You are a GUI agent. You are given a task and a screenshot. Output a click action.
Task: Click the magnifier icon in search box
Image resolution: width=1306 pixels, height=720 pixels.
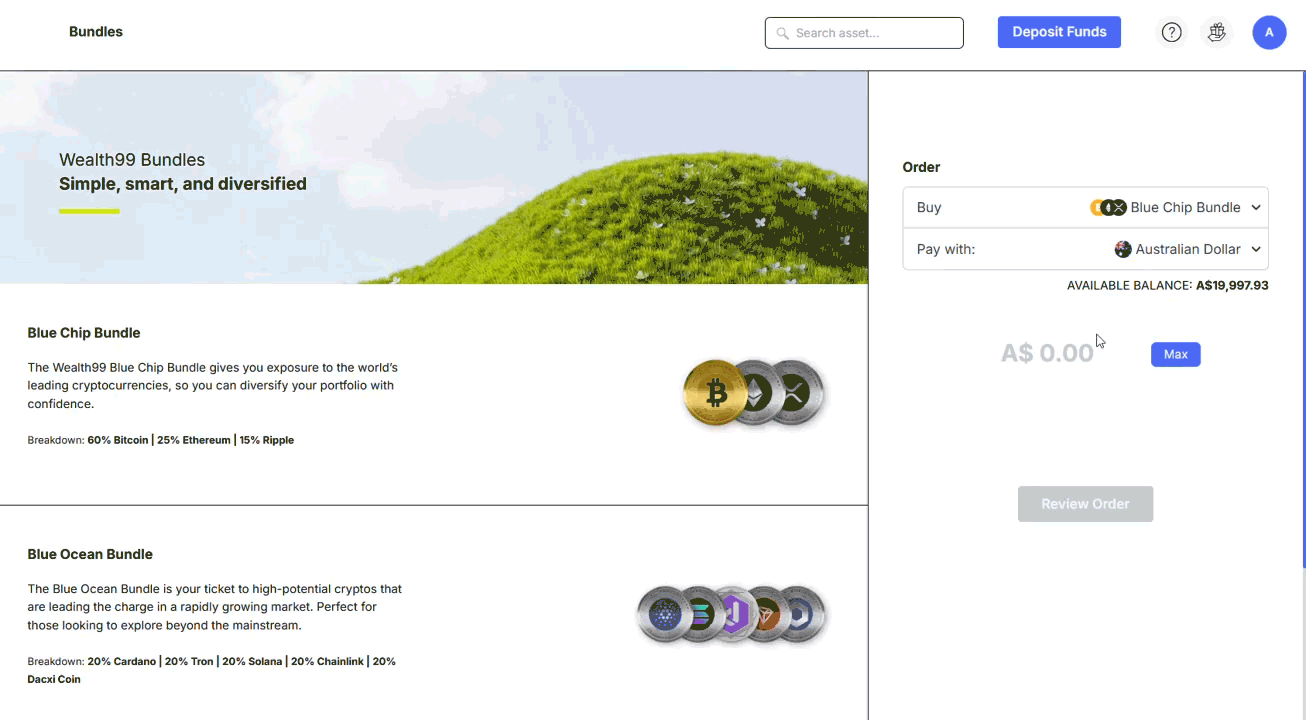782,33
